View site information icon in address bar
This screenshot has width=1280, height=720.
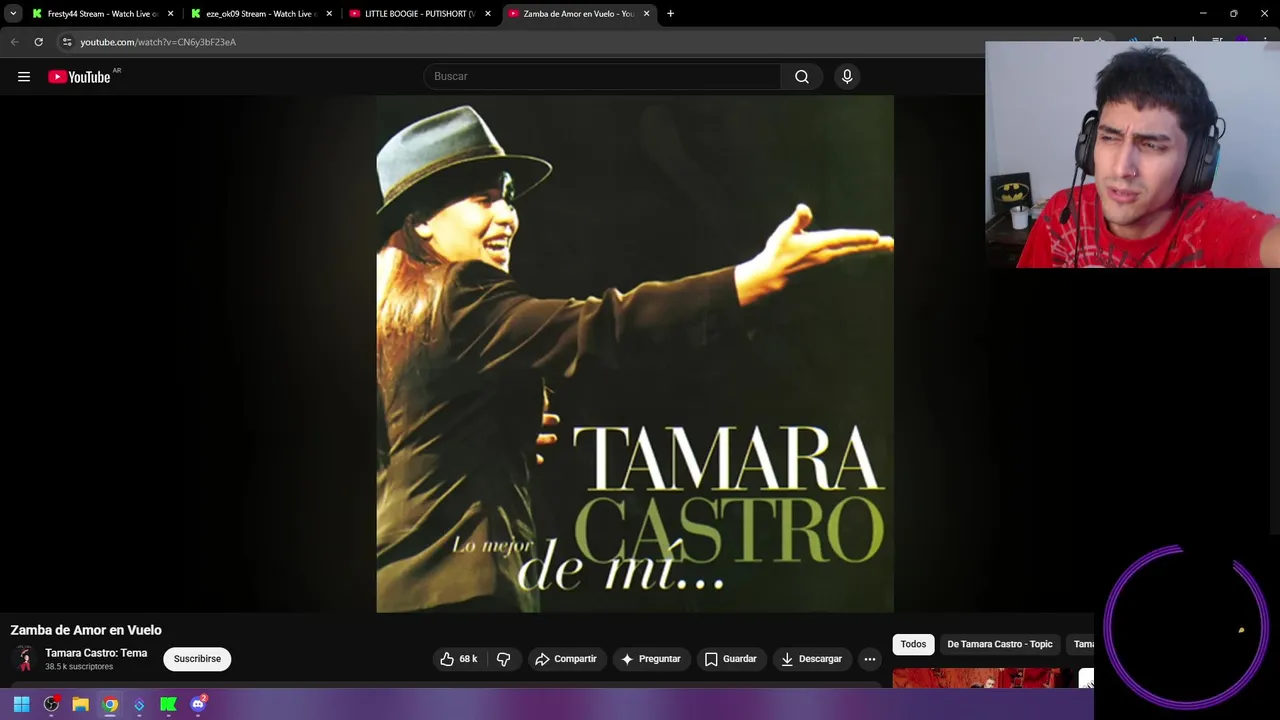coord(67,42)
